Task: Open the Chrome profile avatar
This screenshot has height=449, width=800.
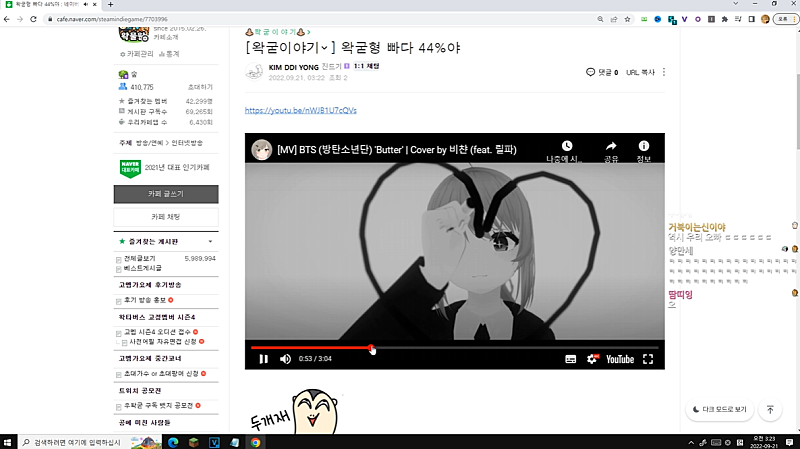Action: coord(765,19)
